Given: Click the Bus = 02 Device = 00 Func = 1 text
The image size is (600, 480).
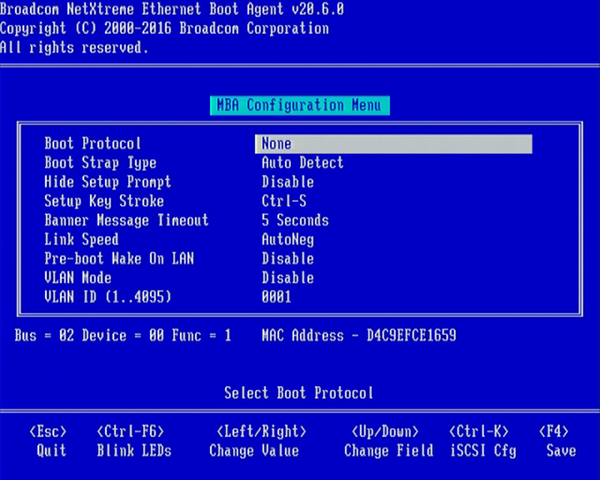Looking at the screenshot, I should pyautogui.click(x=123, y=336).
